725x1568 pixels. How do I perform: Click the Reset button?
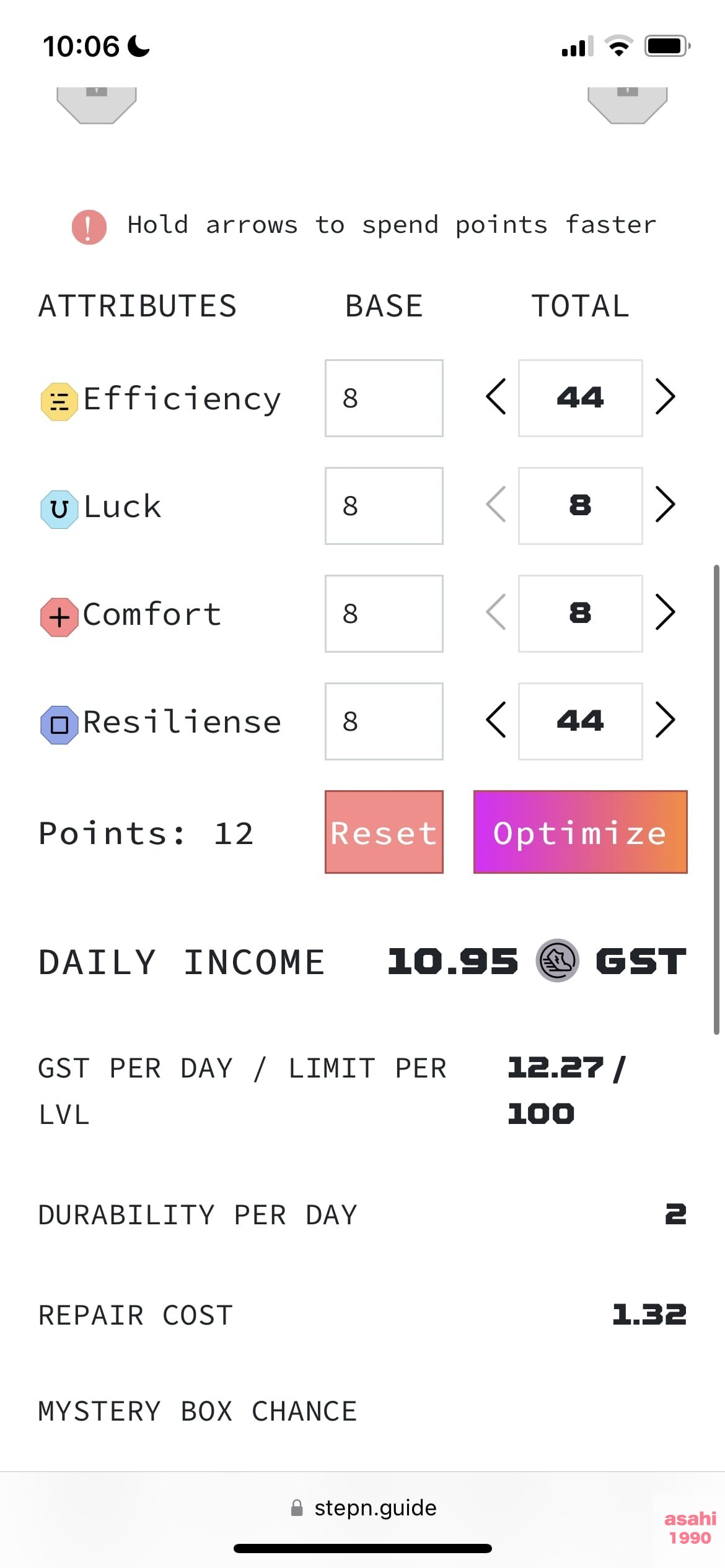(x=384, y=832)
